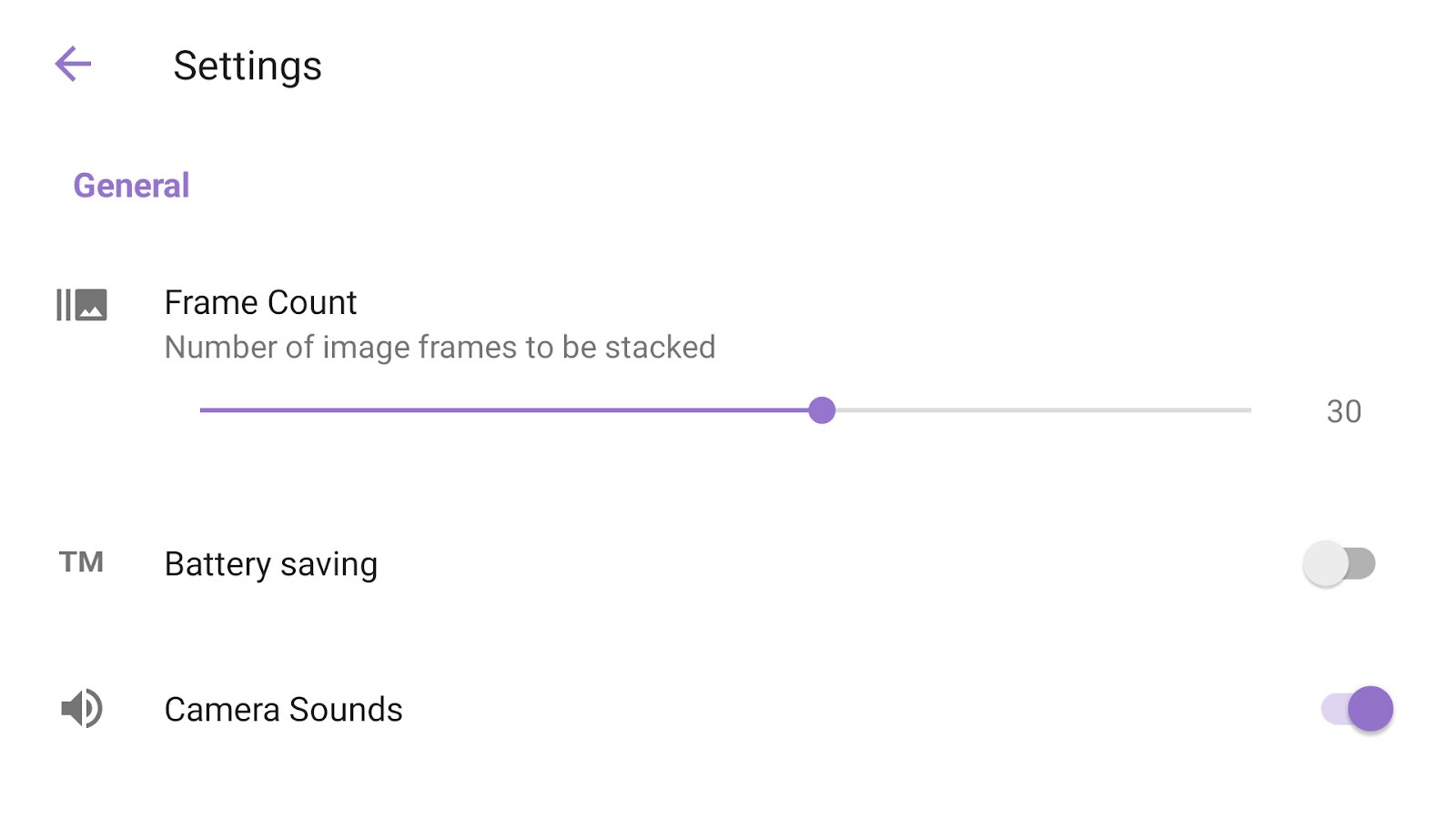Click the frame count value 30
The width and height of the screenshot is (1456, 819).
(x=1343, y=411)
